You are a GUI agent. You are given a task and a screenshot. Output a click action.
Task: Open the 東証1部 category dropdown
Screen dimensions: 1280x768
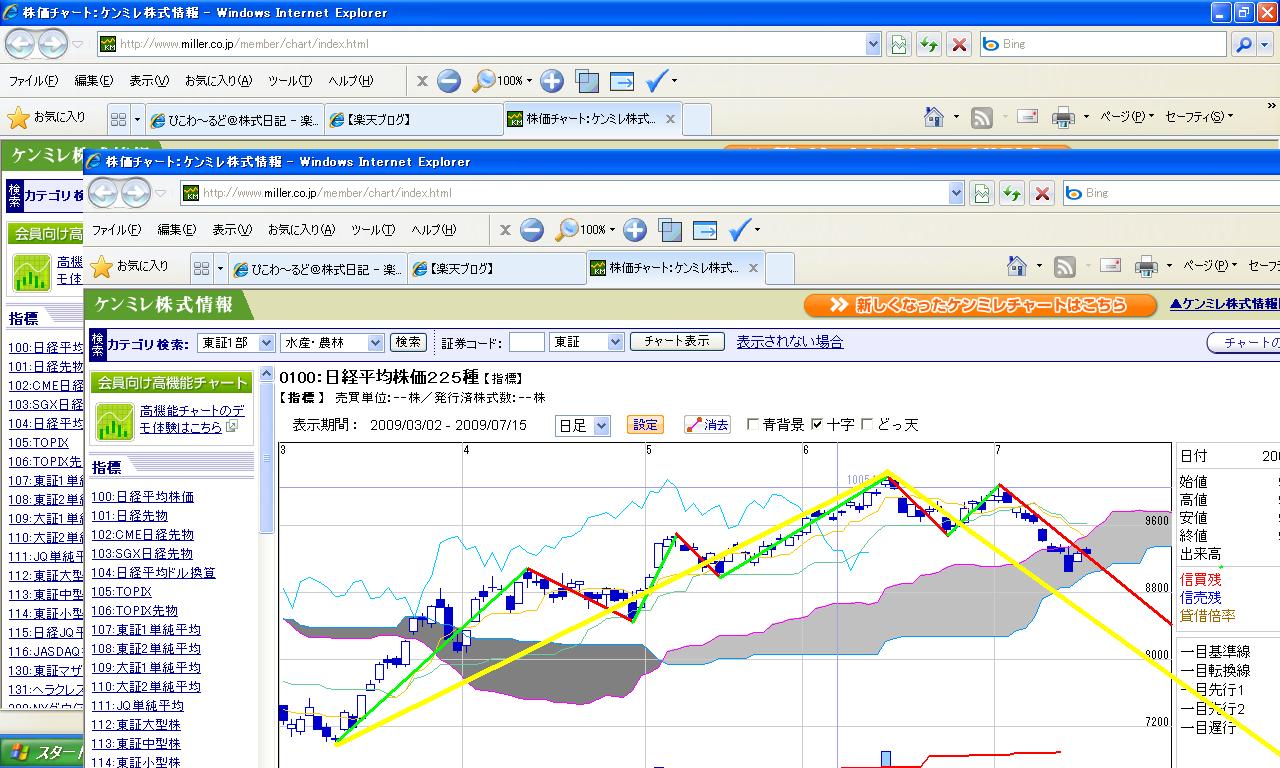236,343
